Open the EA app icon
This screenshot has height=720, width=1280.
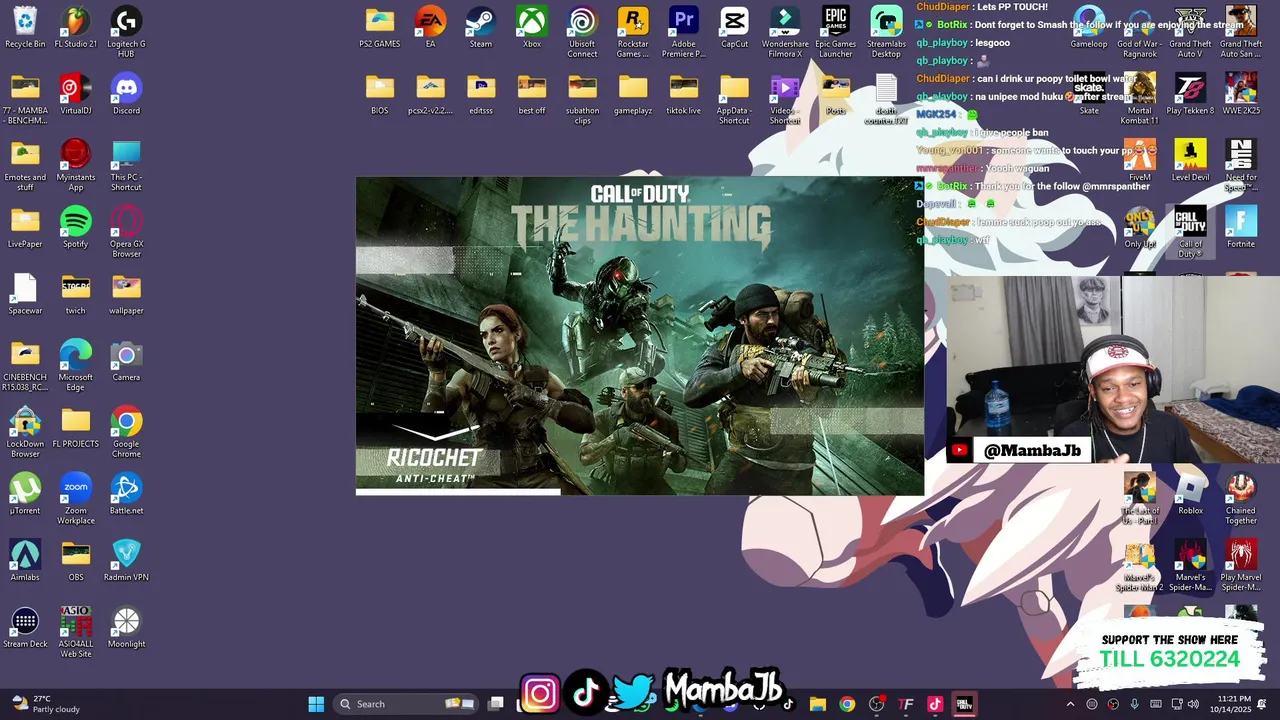pos(430,27)
